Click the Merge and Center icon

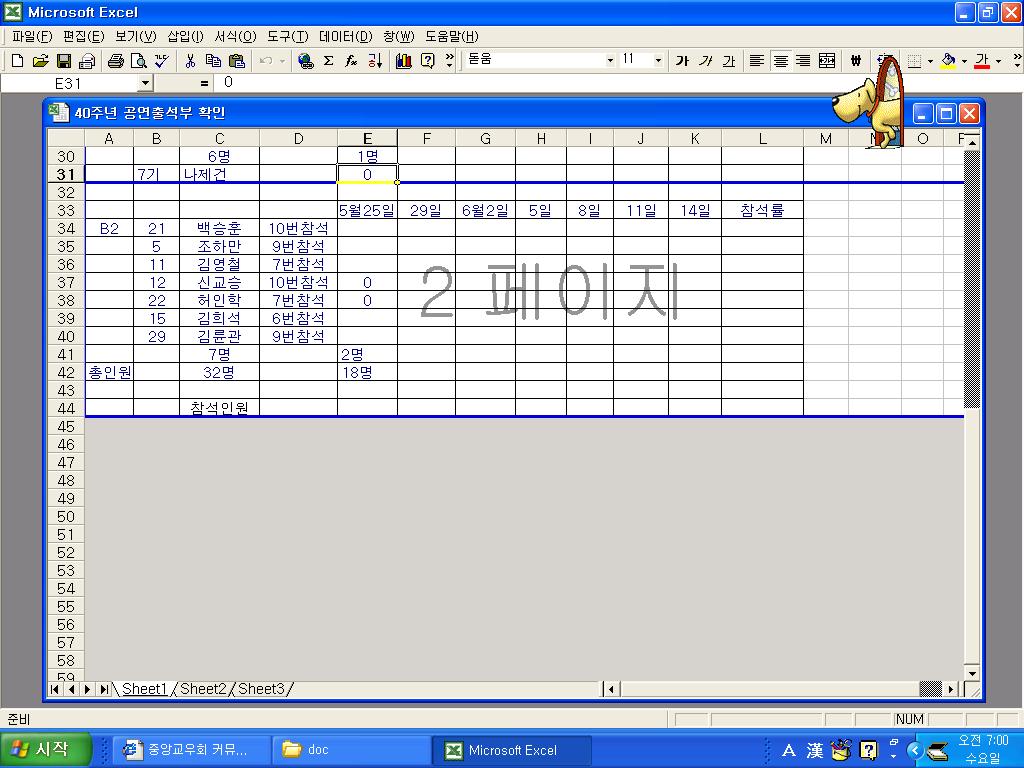(827, 61)
